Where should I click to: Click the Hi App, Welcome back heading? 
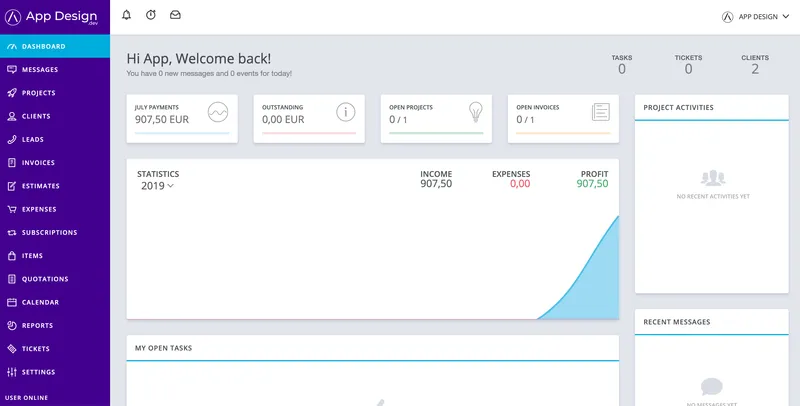tap(199, 59)
